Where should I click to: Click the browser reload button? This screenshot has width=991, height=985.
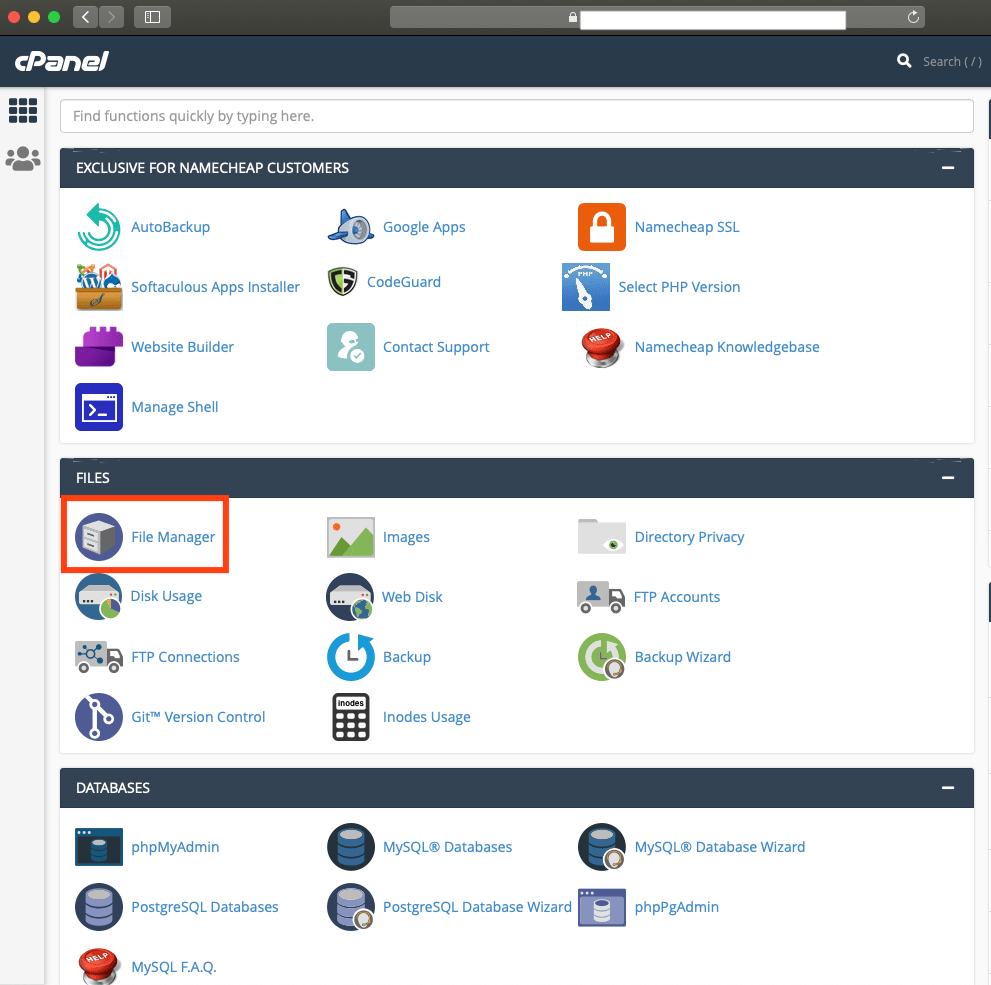(x=913, y=17)
